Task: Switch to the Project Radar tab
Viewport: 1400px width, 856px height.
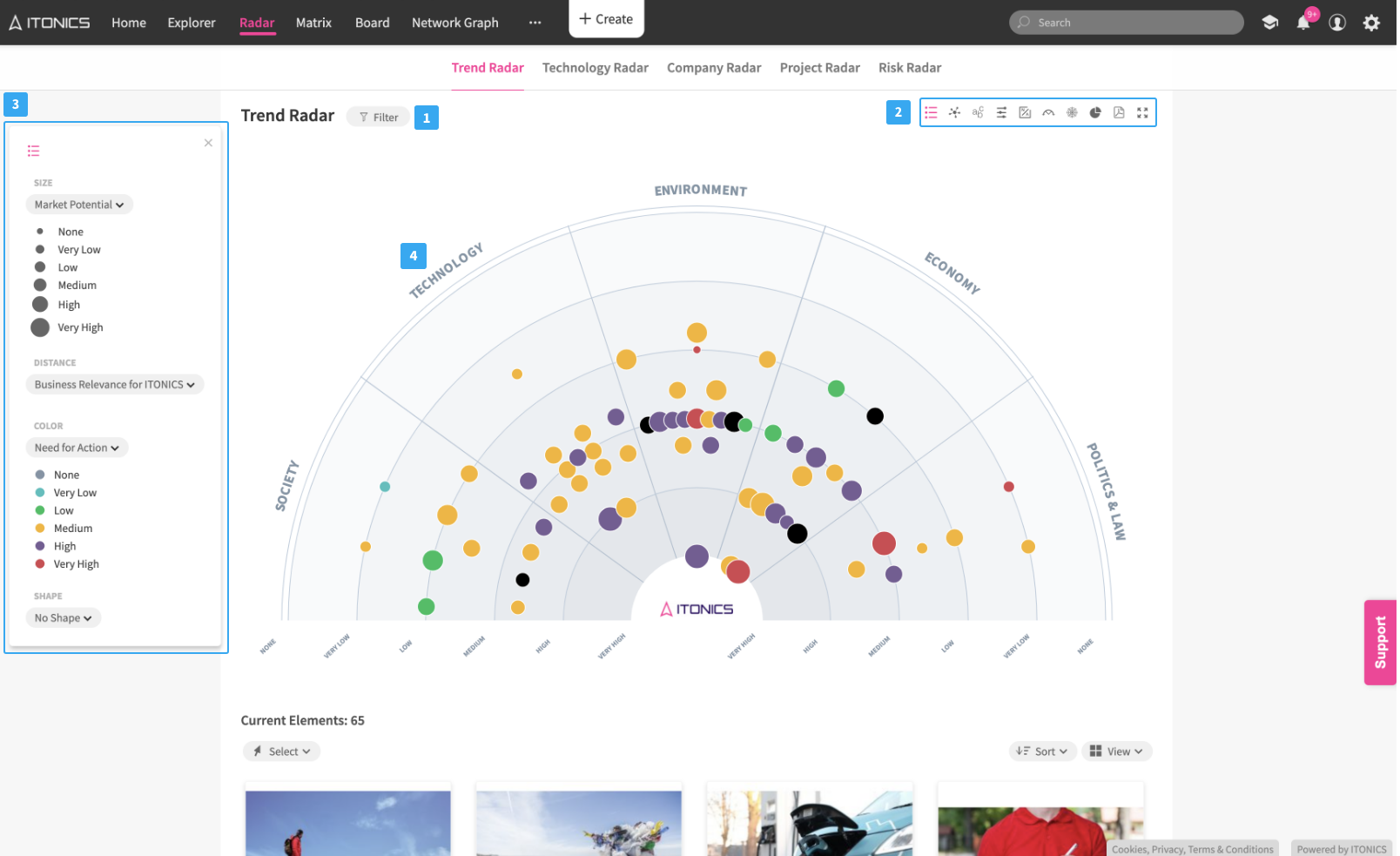Action: point(820,68)
